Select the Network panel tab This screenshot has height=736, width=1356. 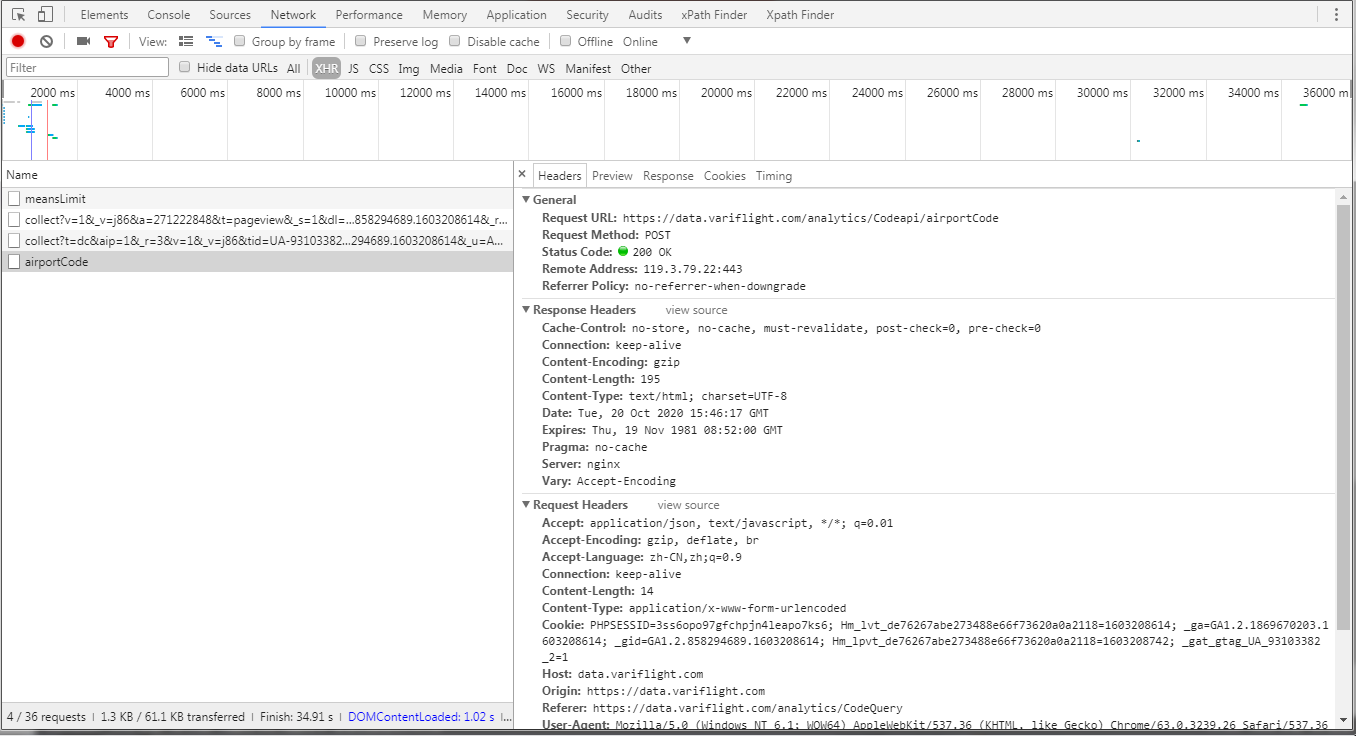point(293,15)
